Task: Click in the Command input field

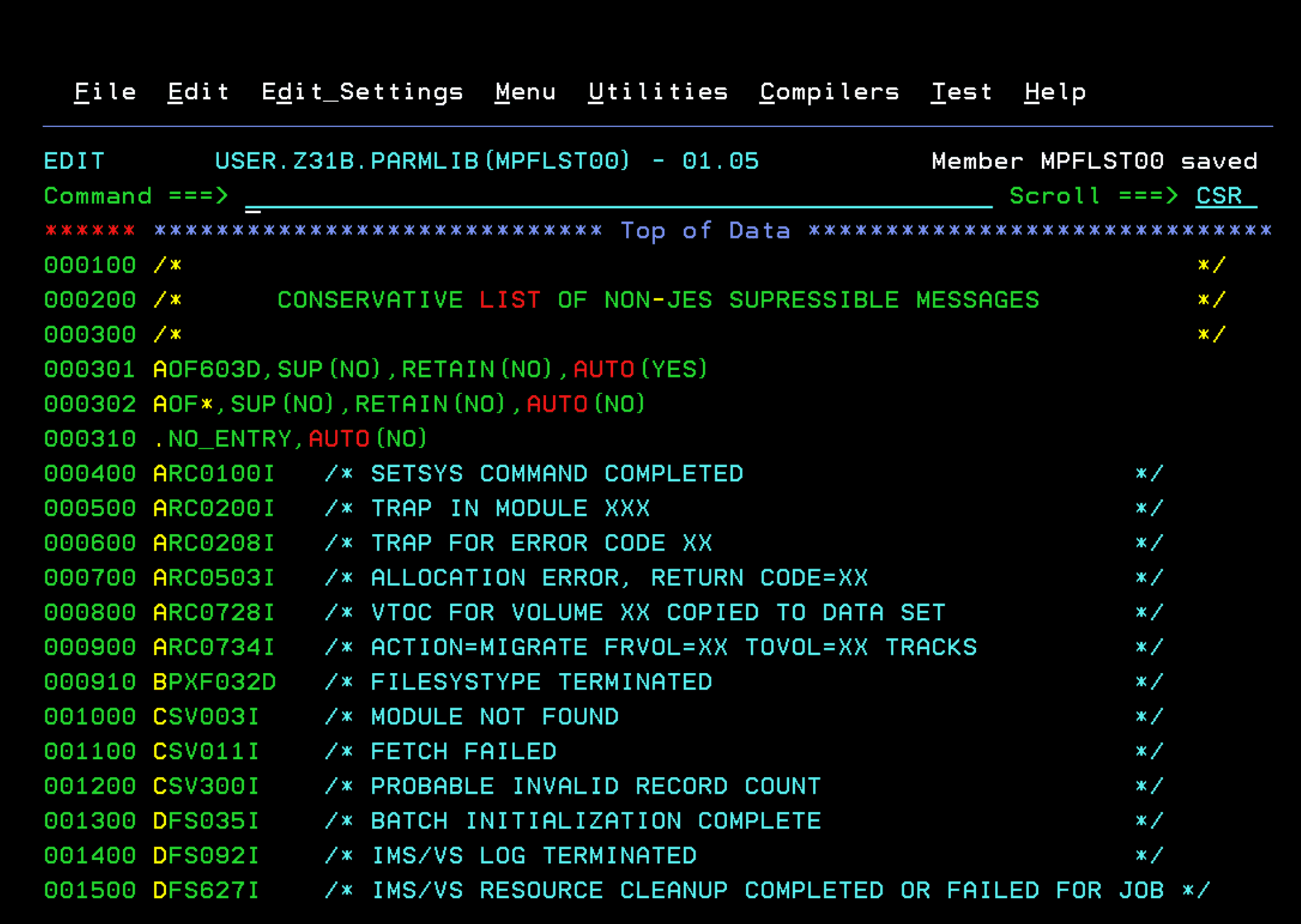Action: pyautogui.click(x=616, y=196)
